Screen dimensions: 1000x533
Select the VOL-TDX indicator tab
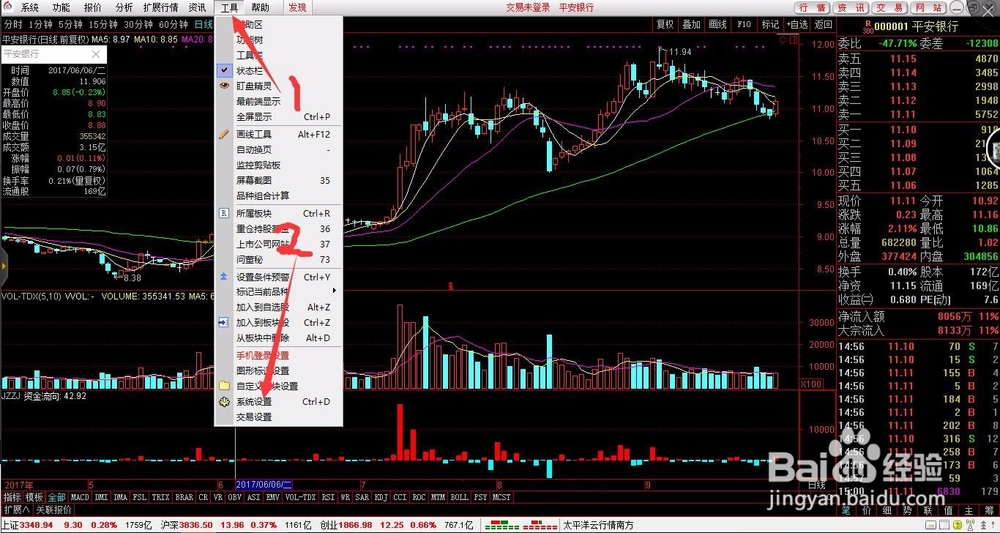tap(300, 497)
